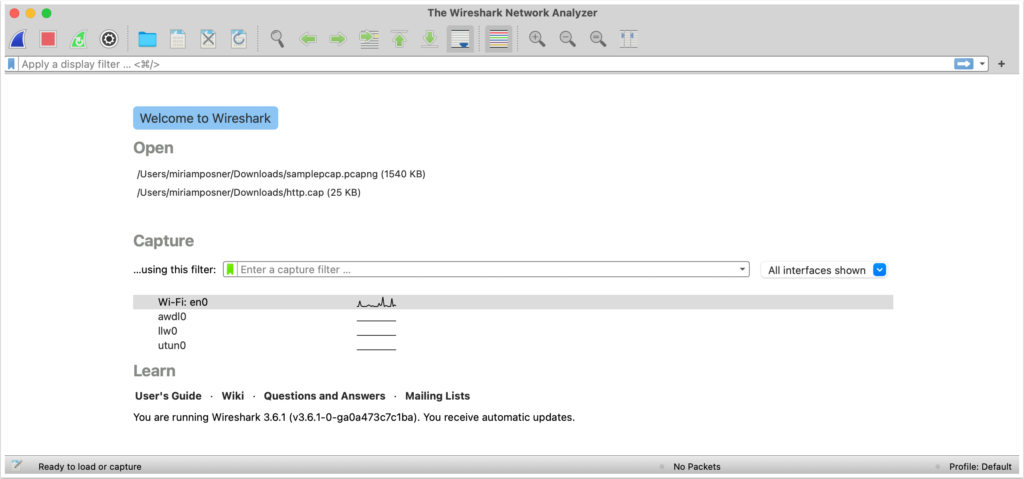The image size is (1024, 479).
Task: Click the Find a packet magnifier icon
Action: click(277, 39)
